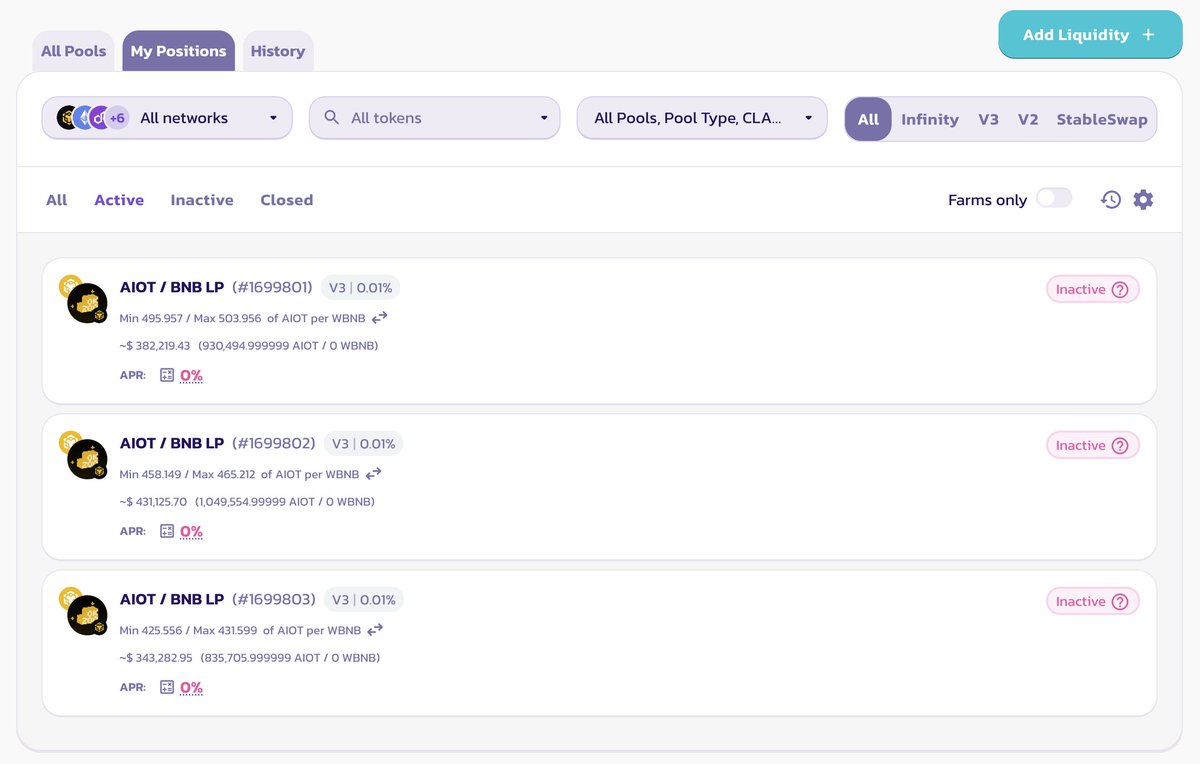
Task: Expand the All tokens dropdown arrow
Action: tap(544, 118)
